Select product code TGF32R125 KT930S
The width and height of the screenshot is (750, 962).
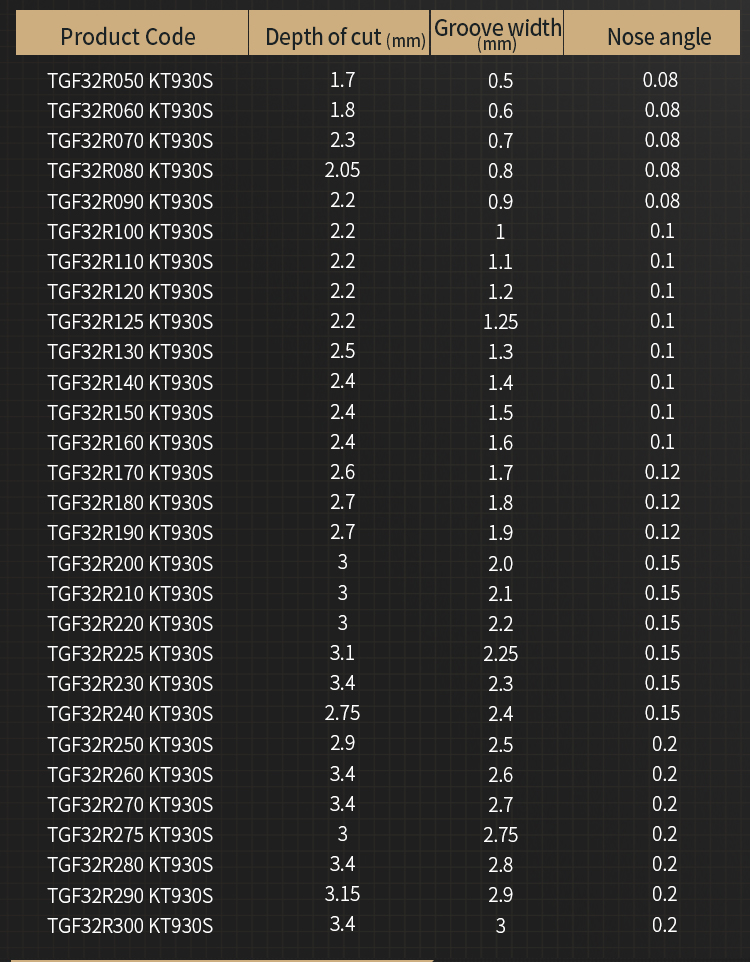[130, 321]
